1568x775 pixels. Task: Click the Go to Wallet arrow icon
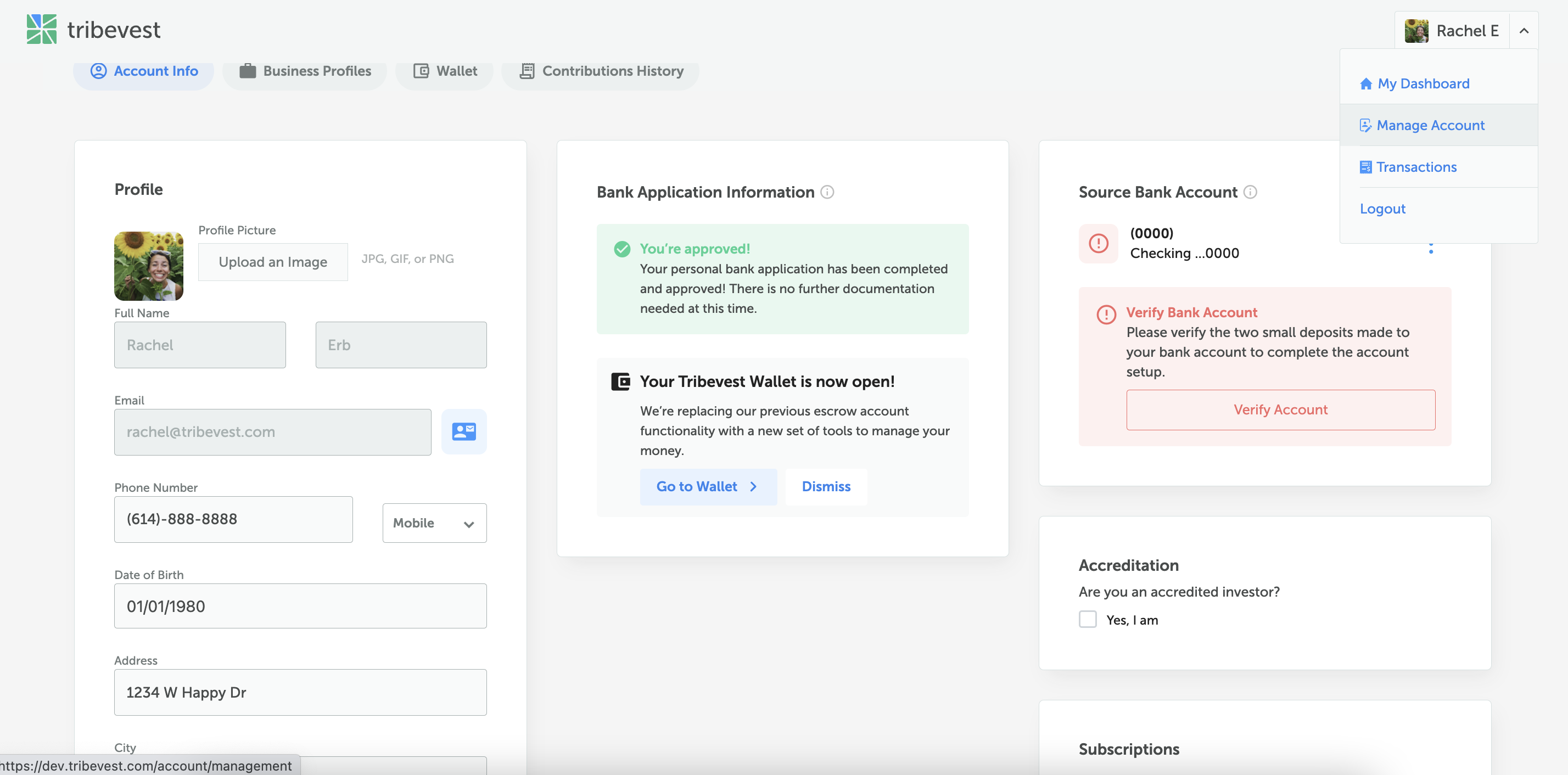753,487
